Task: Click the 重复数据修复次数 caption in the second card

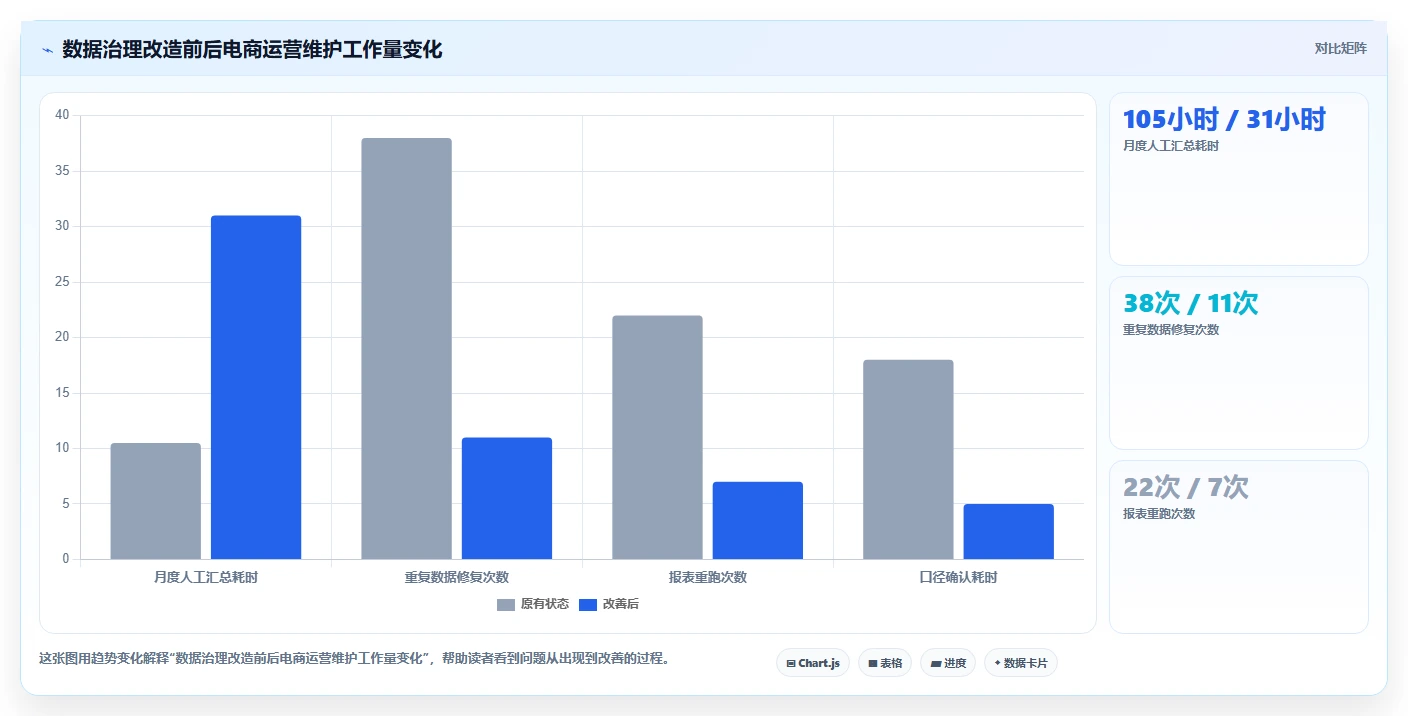Action: (1171, 330)
